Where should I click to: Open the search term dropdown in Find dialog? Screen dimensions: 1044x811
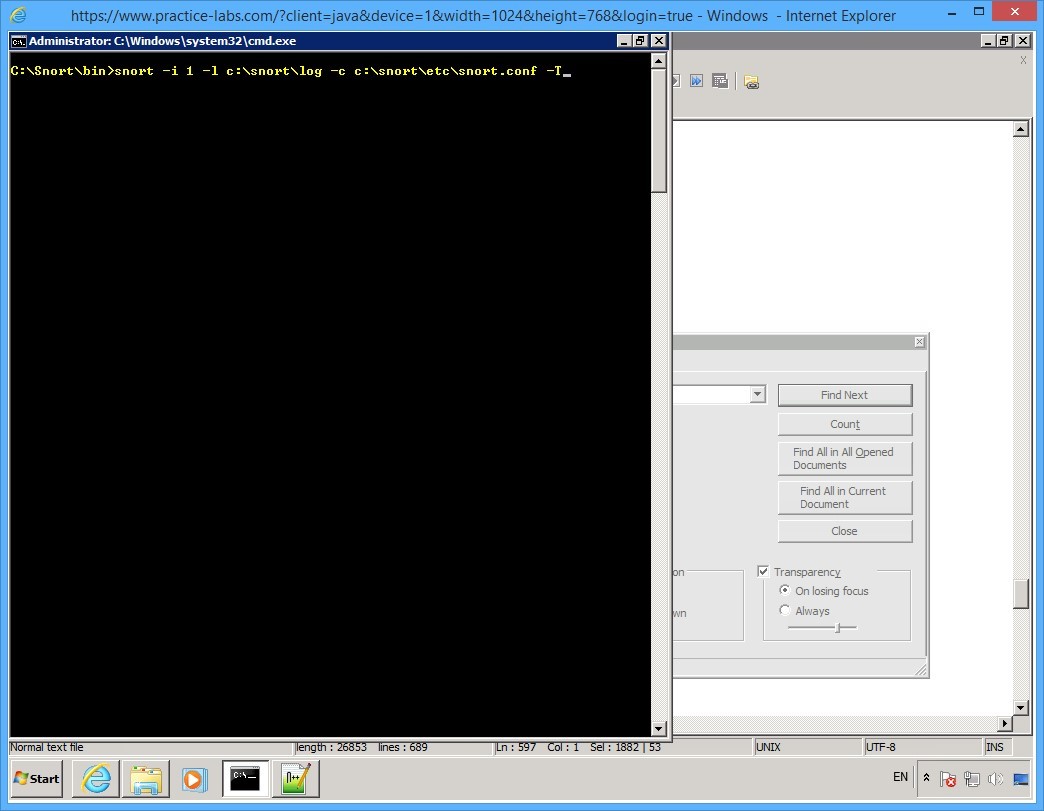click(x=757, y=394)
